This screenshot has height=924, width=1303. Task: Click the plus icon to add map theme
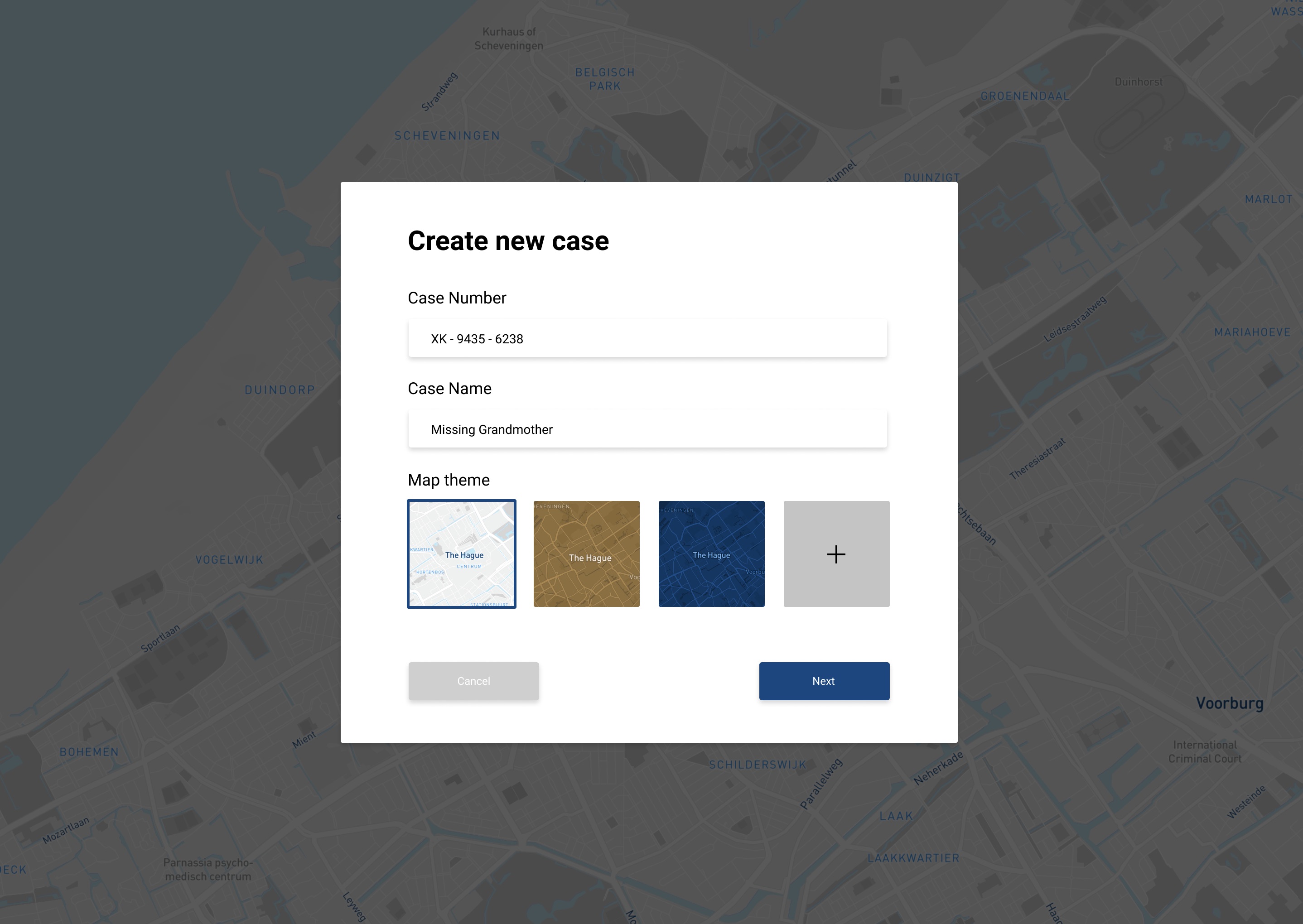836,553
